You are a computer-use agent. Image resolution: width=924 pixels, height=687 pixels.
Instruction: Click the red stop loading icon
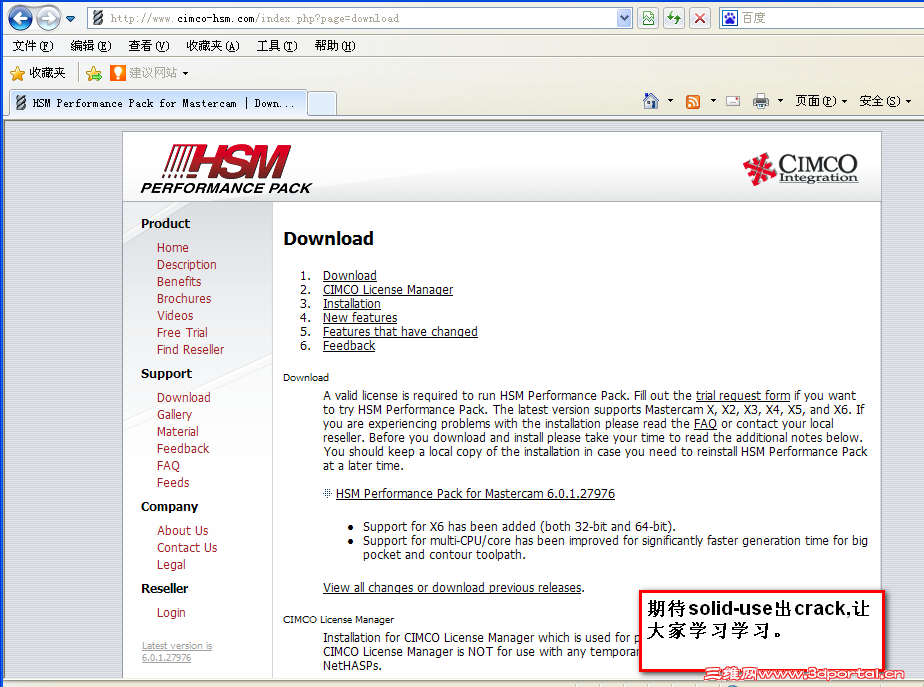tap(699, 18)
